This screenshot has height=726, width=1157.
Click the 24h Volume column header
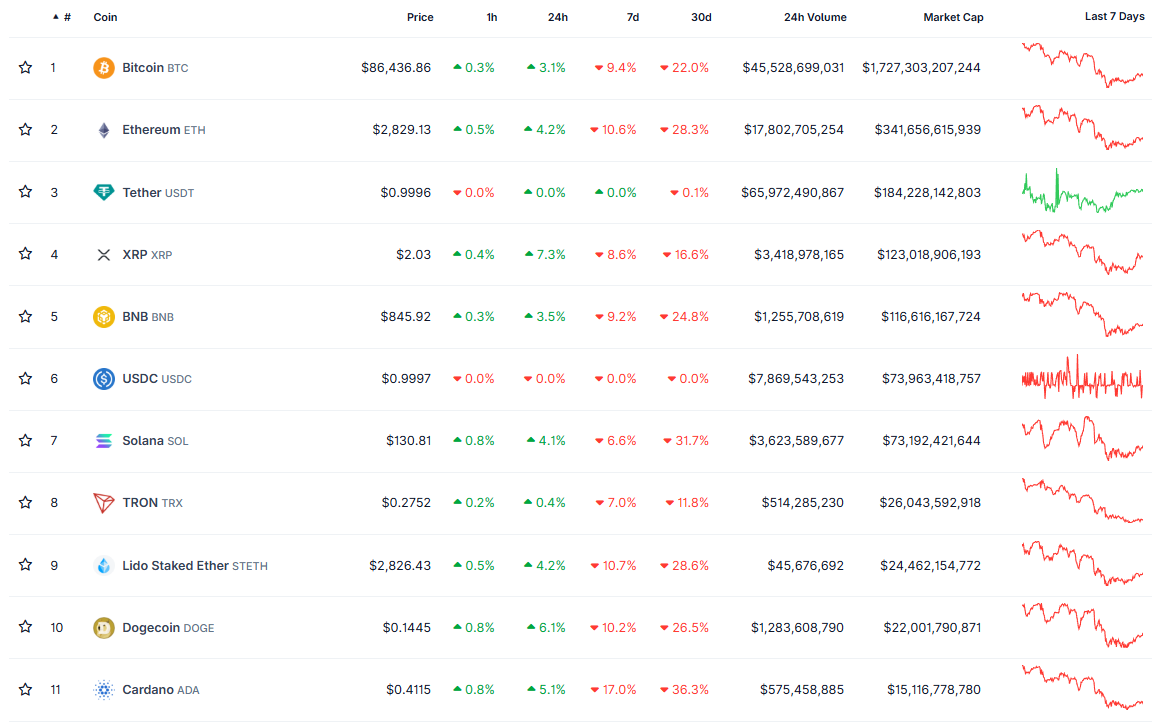[814, 17]
